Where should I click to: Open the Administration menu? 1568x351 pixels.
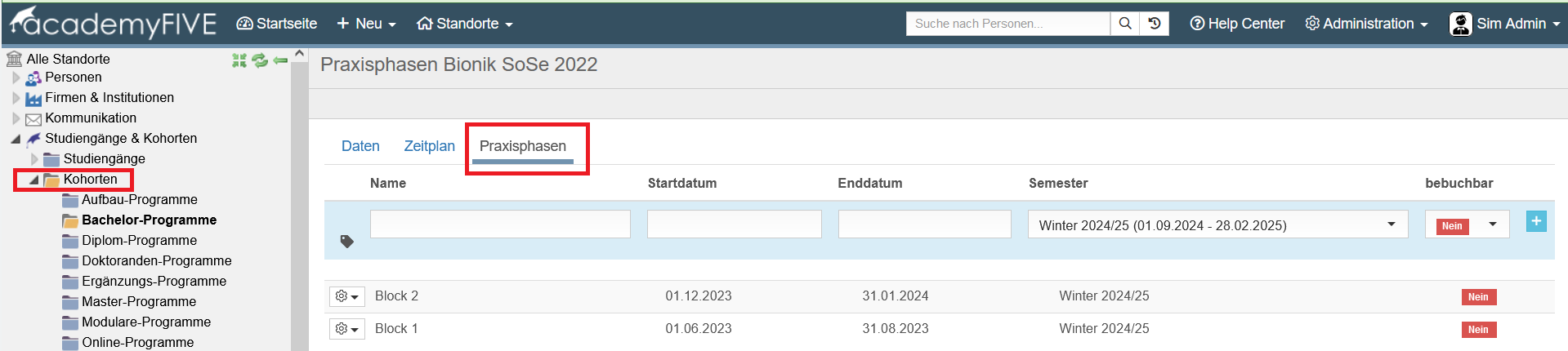pyautogui.click(x=1366, y=24)
